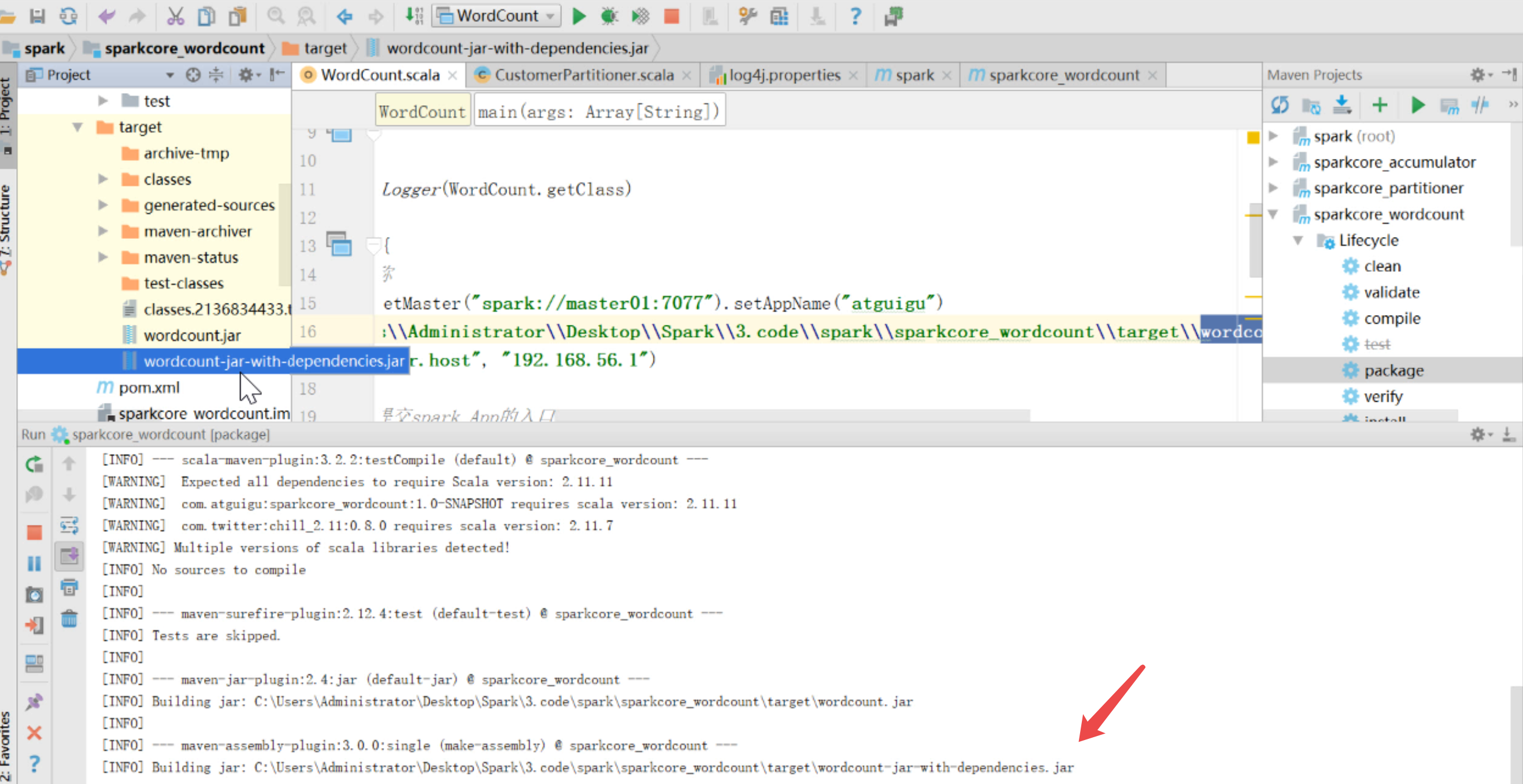This screenshot has width=1523, height=784.
Task: Synchronize project with the refresh icon
Action: (x=69, y=16)
